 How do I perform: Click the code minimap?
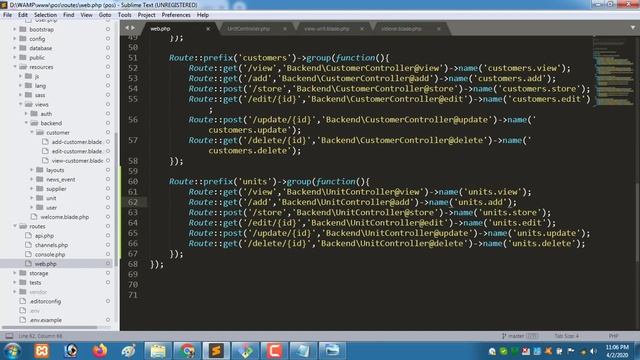click(x=612, y=72)
